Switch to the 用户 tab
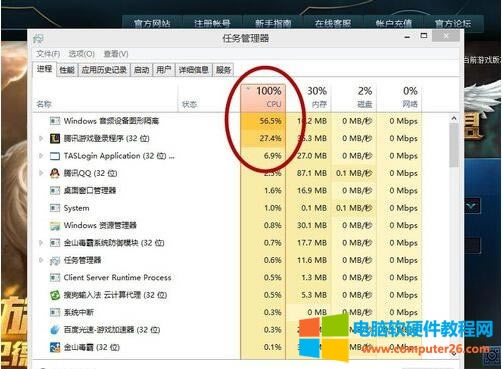This screenshot has height=369, width=503. [163, 70]
